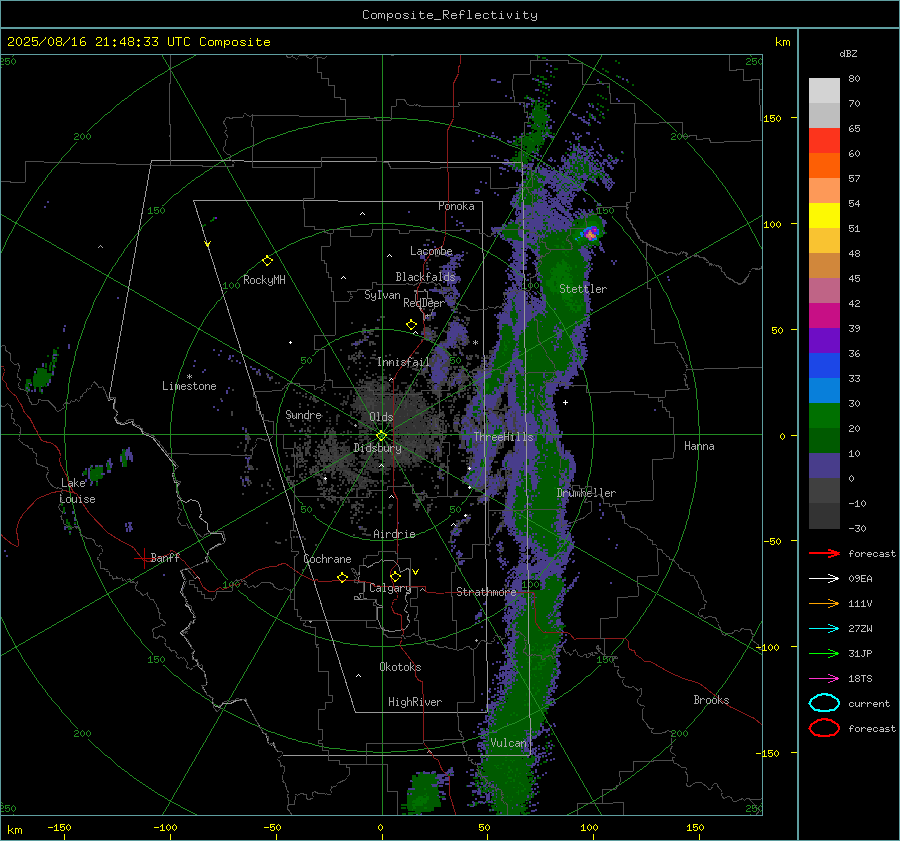Click the yellow diamond marker below RedDeer
The height and width of the screenshot is (841, 900).
click(x=412, y=325)
